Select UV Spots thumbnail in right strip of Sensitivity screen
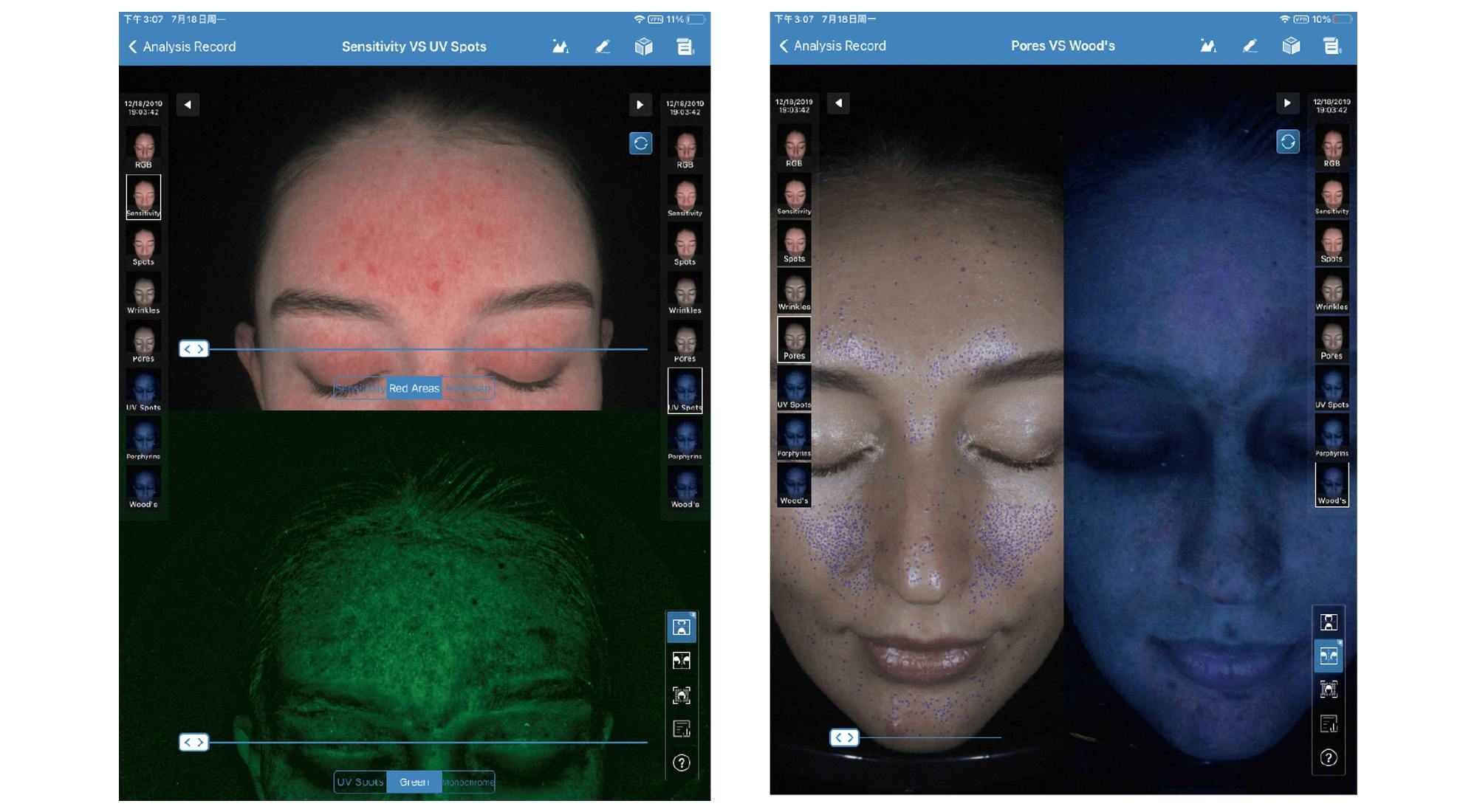The width and height of the screenshot is (1477, 812). [x=685, y=390]
